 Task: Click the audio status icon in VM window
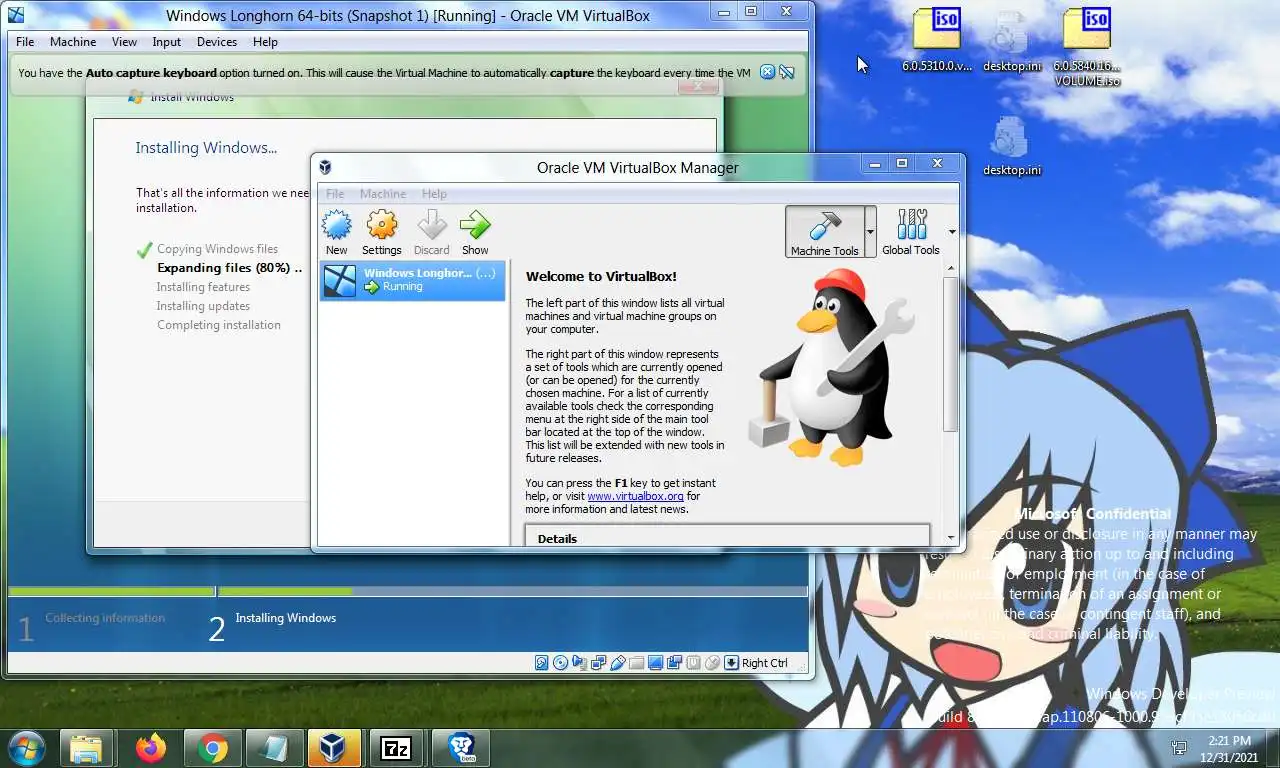coord(579,662)
